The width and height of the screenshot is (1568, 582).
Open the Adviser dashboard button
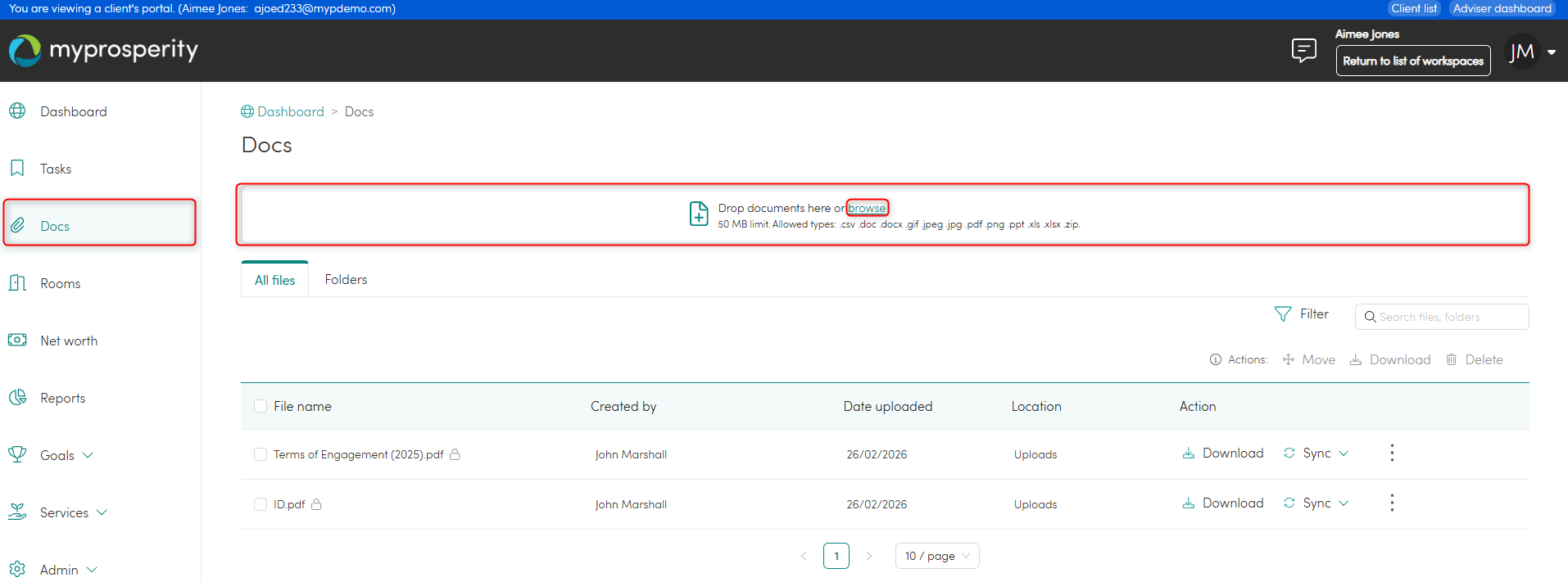click(1502, 9)
